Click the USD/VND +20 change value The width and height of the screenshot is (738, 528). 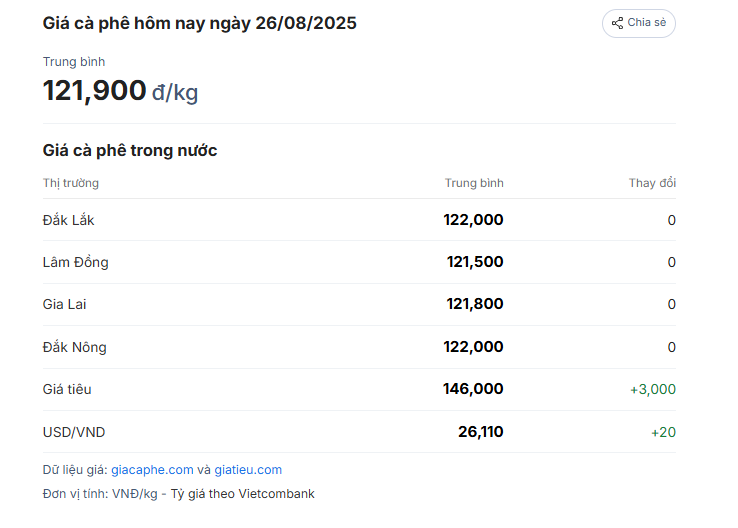(x=663, y=432)
